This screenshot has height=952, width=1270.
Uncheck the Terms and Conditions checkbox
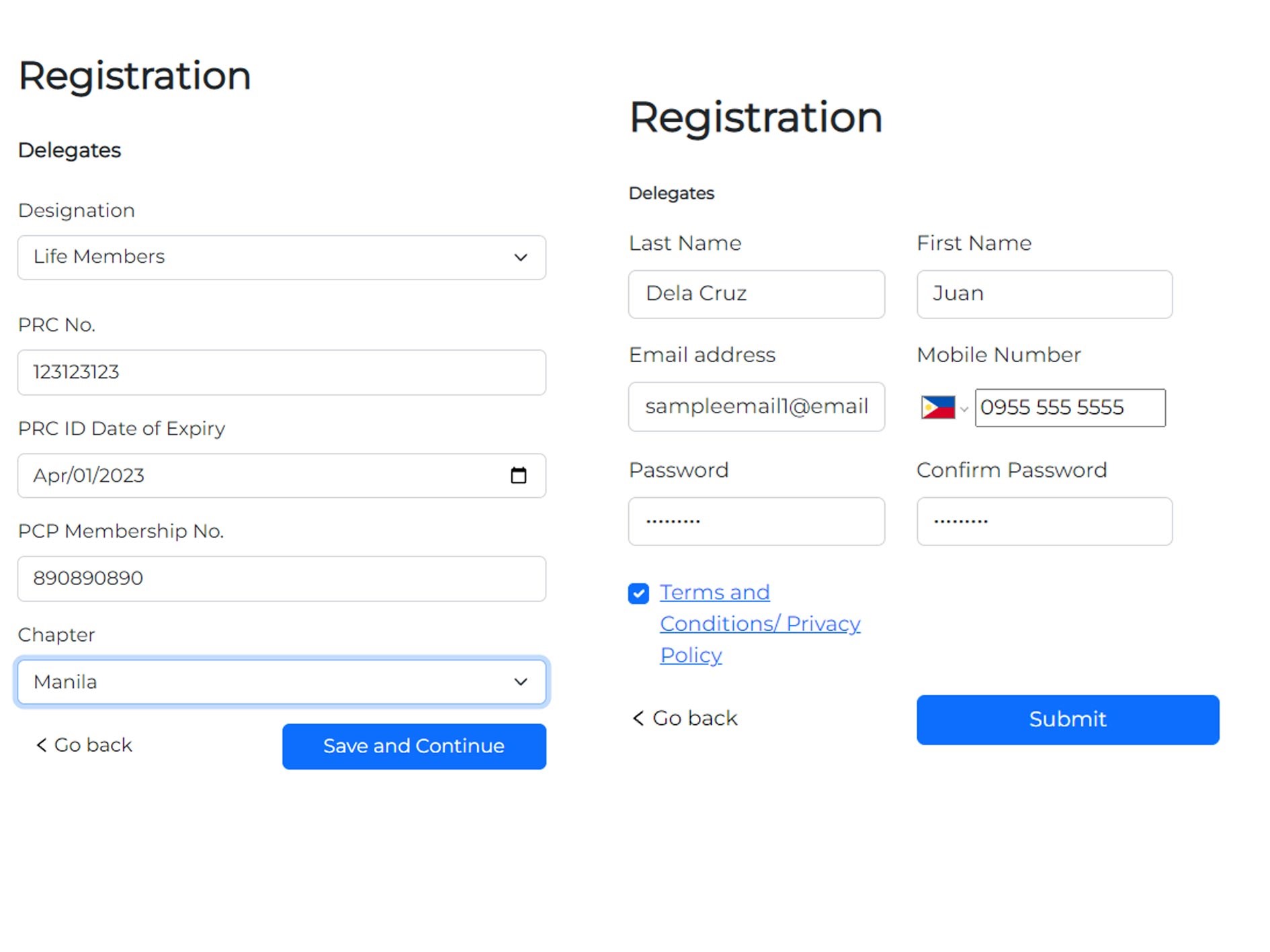638,594
